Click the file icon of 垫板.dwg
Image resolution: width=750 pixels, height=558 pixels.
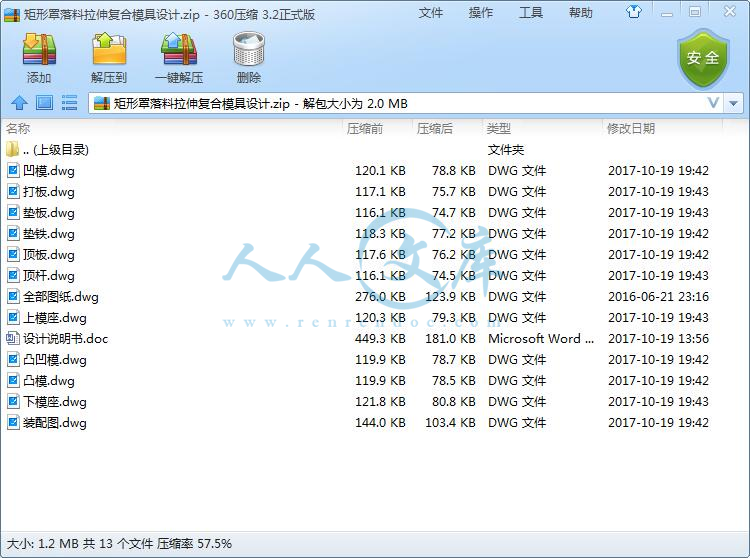(13, 213)
